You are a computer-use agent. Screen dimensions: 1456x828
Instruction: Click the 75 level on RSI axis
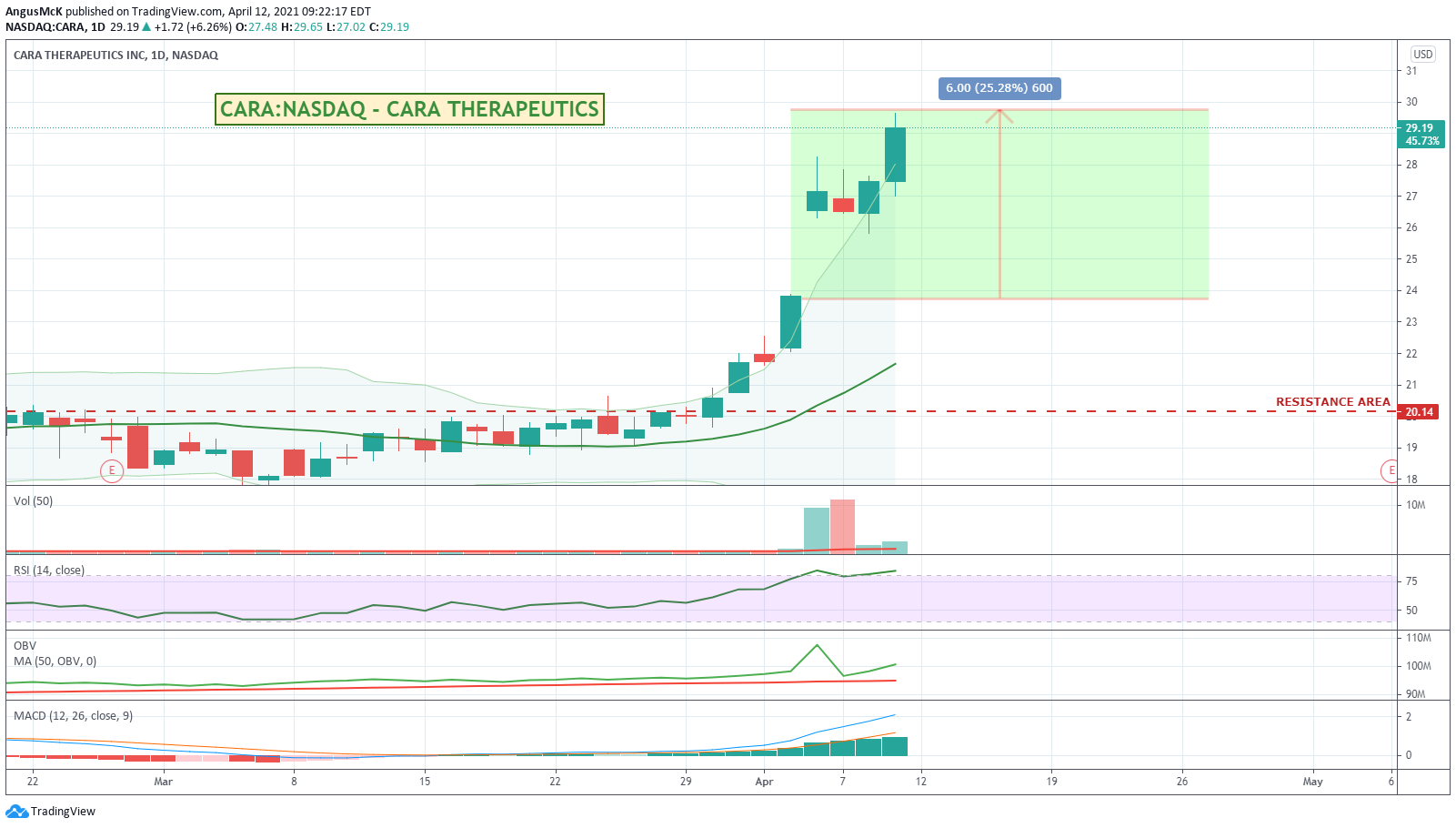coord(1411,581)
